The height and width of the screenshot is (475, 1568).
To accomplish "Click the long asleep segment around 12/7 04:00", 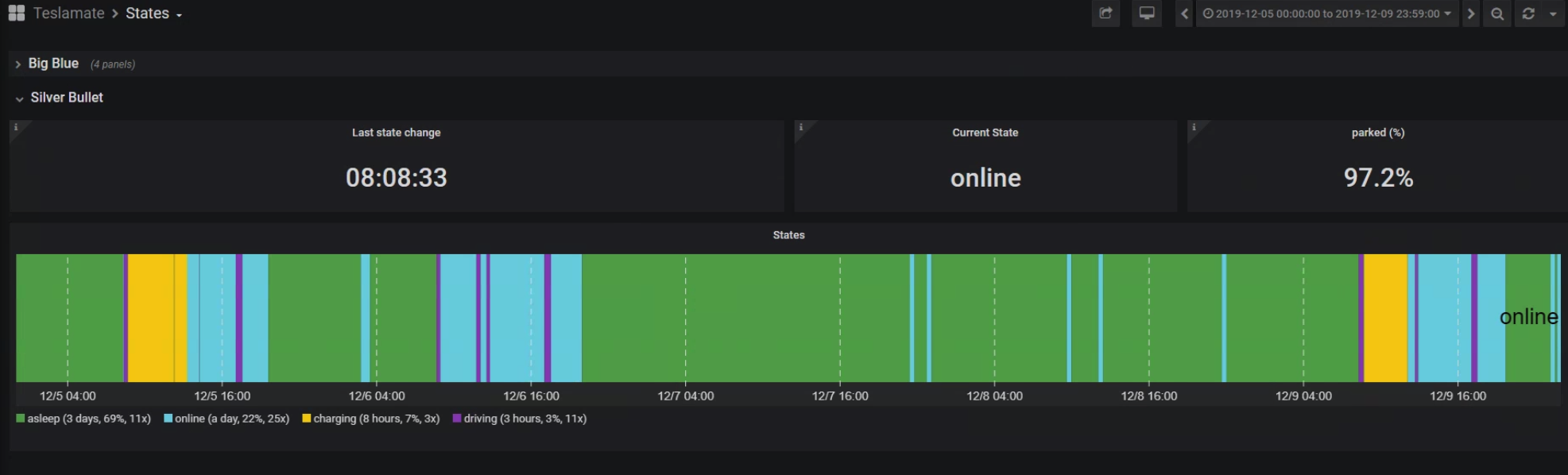I will pos(745,318).
